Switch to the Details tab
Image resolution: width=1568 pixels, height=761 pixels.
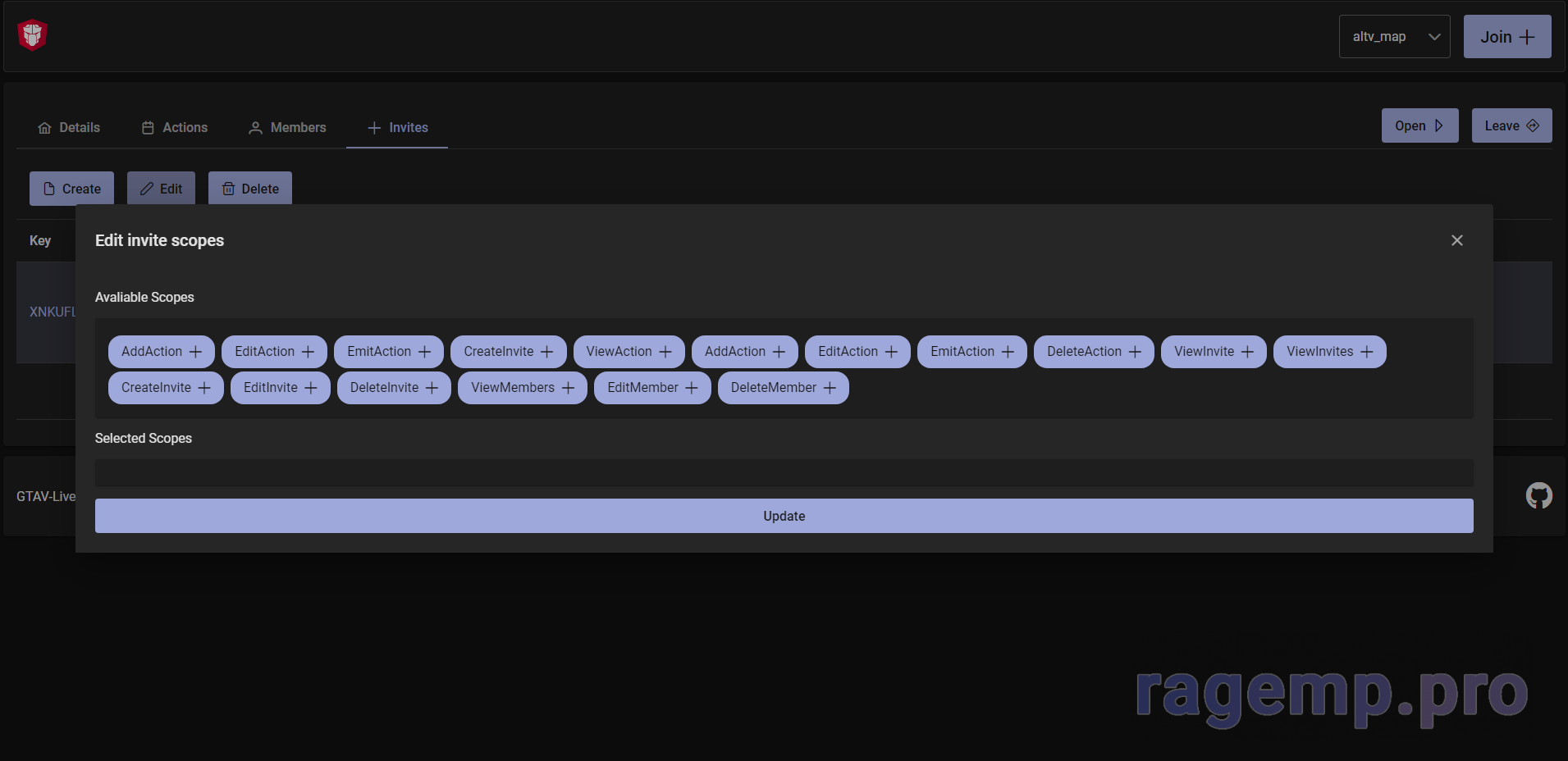pos(69,127)
